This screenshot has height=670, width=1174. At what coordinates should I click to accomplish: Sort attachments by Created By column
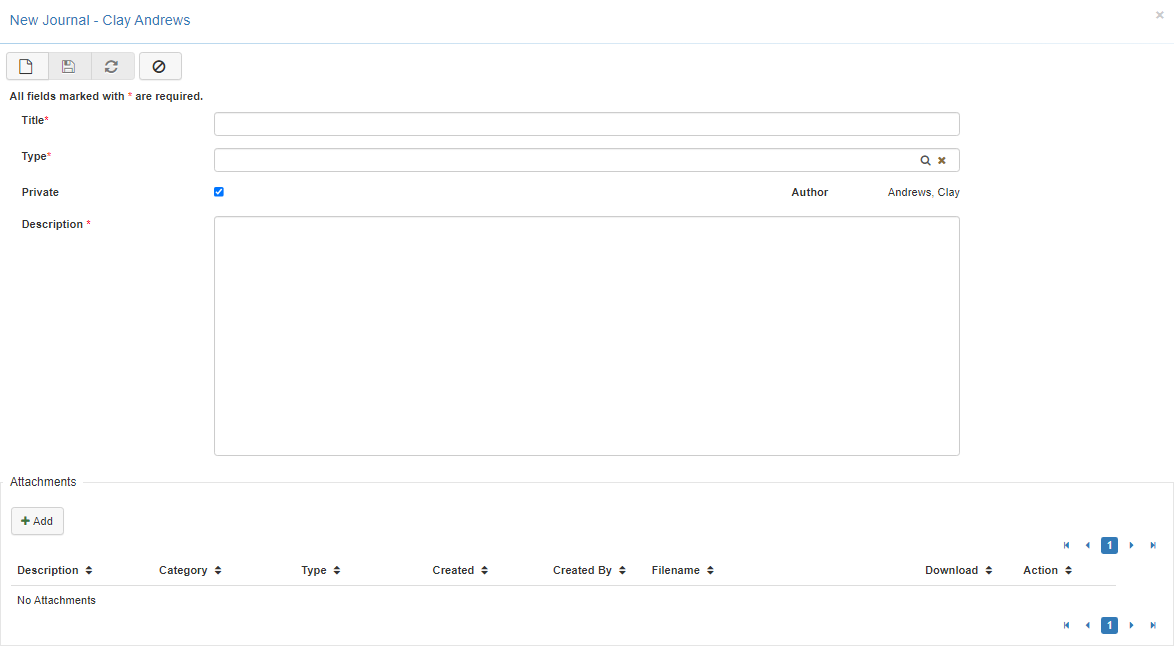(589, 570)
